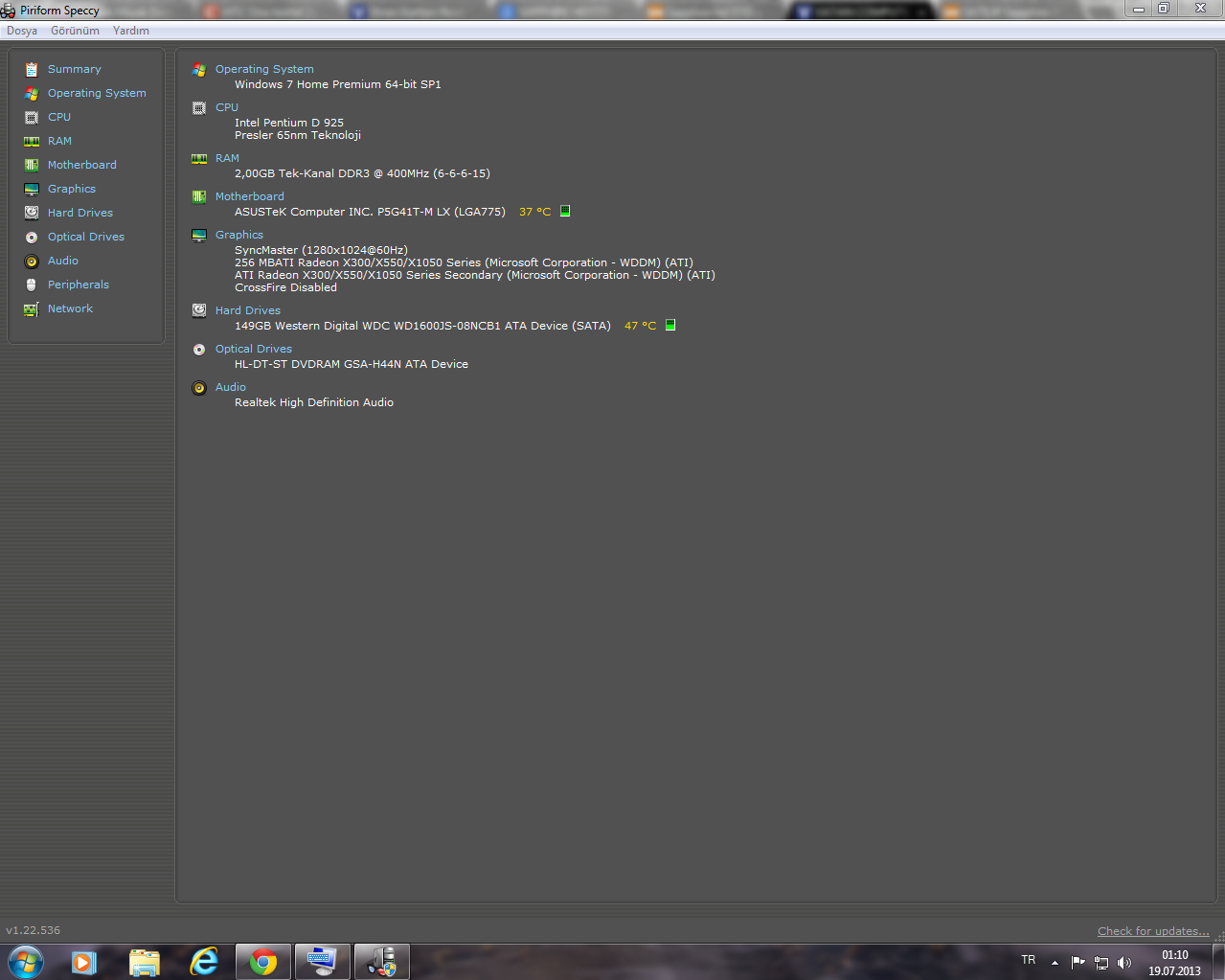Click the Check for updates link

tap(1153, 931)
